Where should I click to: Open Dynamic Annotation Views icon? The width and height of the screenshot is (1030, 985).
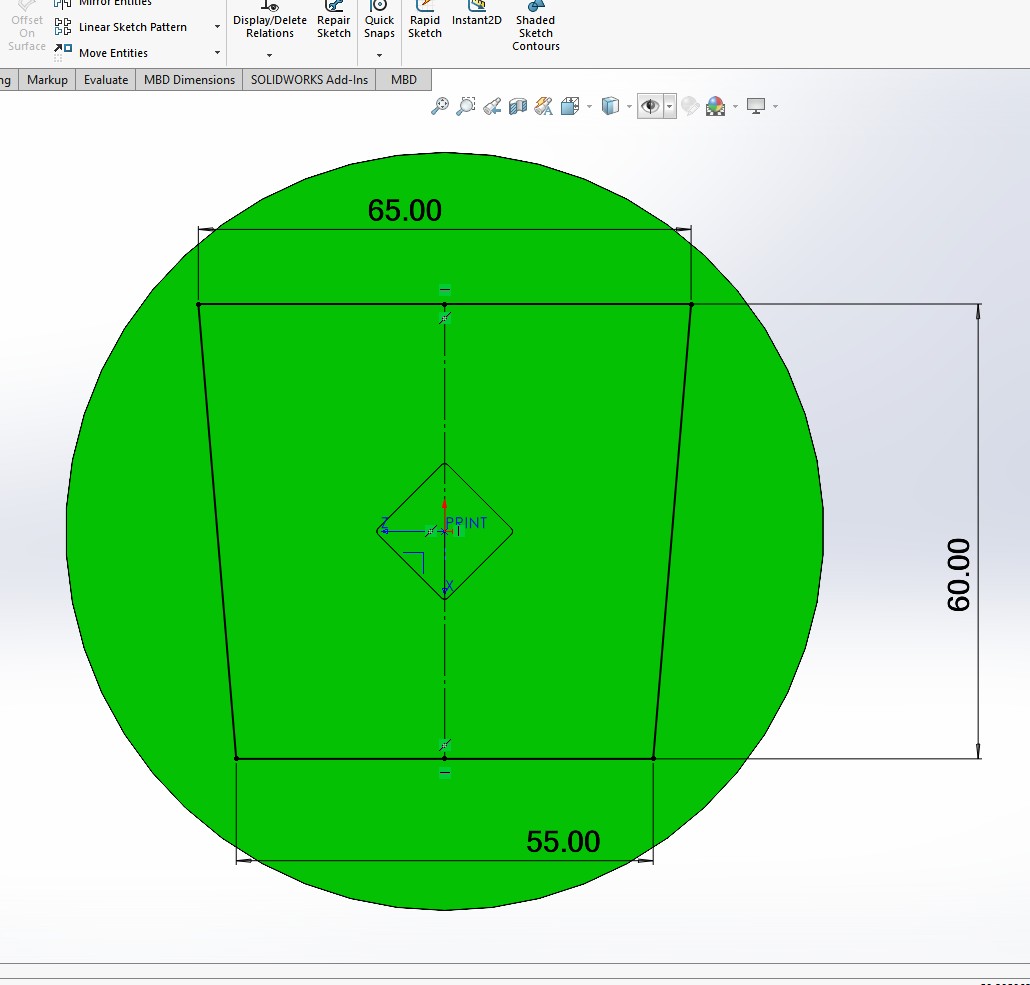tap(544, 106)
